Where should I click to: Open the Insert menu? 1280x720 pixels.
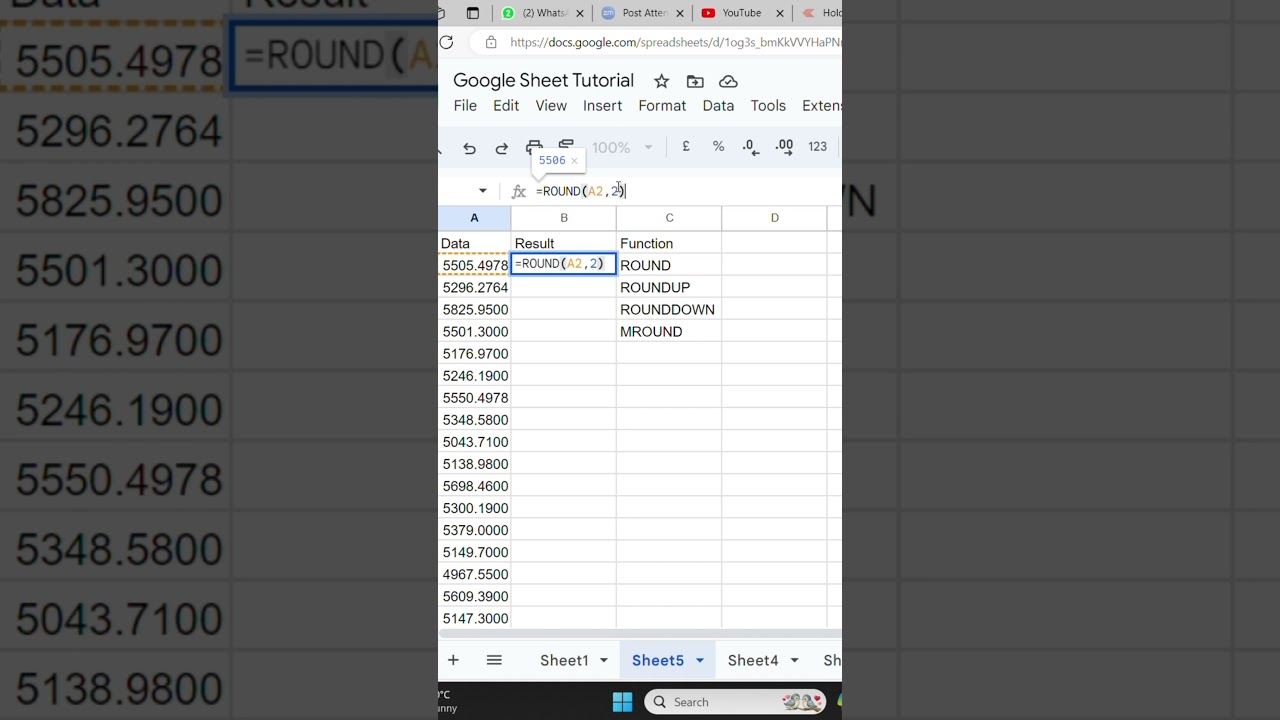pyautogui.click(x=602, y=106)
